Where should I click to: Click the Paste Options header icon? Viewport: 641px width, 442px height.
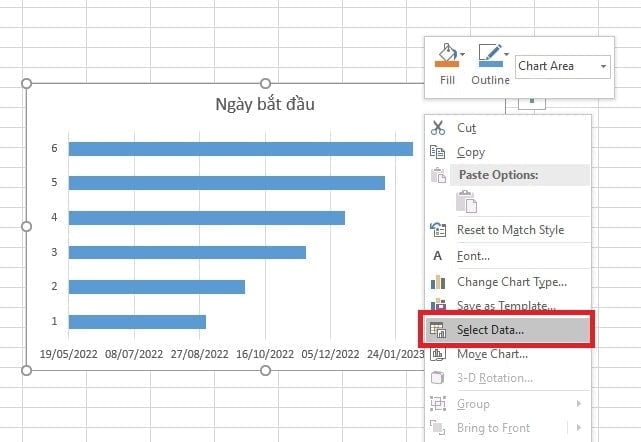click(x=439, y=175)
